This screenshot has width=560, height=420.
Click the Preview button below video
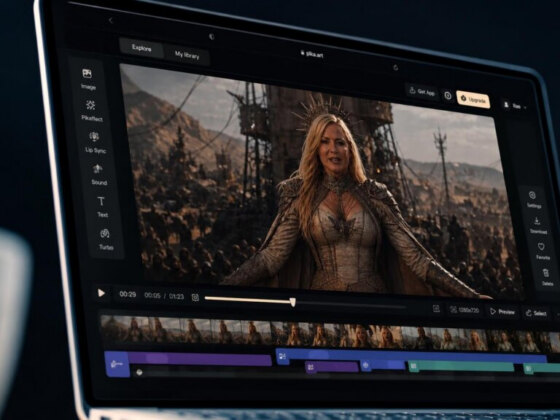(x=502, y=312)
